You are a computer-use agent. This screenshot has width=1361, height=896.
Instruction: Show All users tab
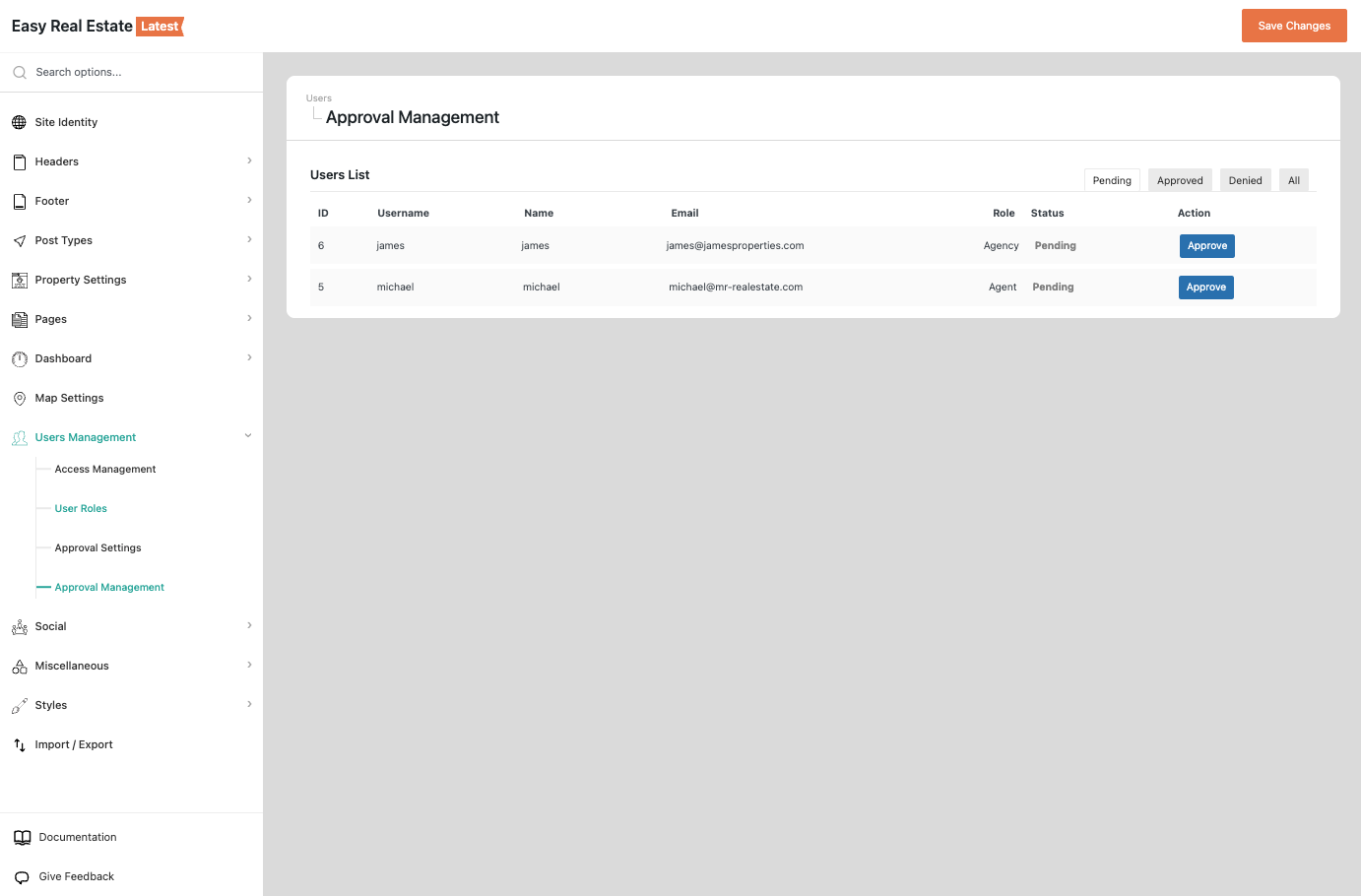(1293, 180)
